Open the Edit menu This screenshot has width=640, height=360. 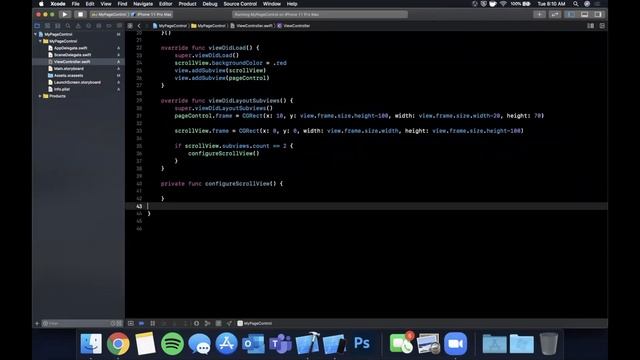click(x=90, y=4)
